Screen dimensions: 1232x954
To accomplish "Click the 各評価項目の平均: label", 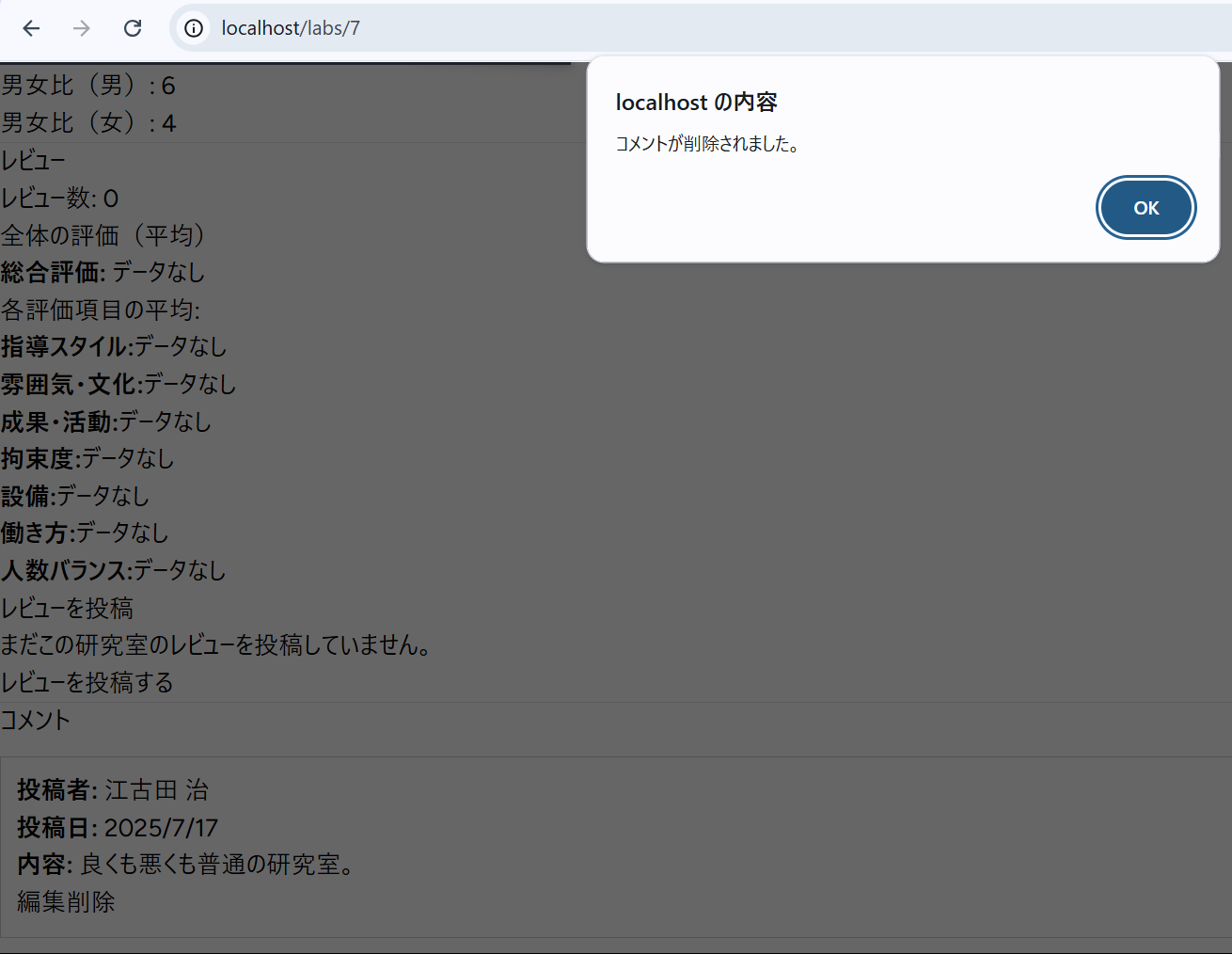I will 100,310.
